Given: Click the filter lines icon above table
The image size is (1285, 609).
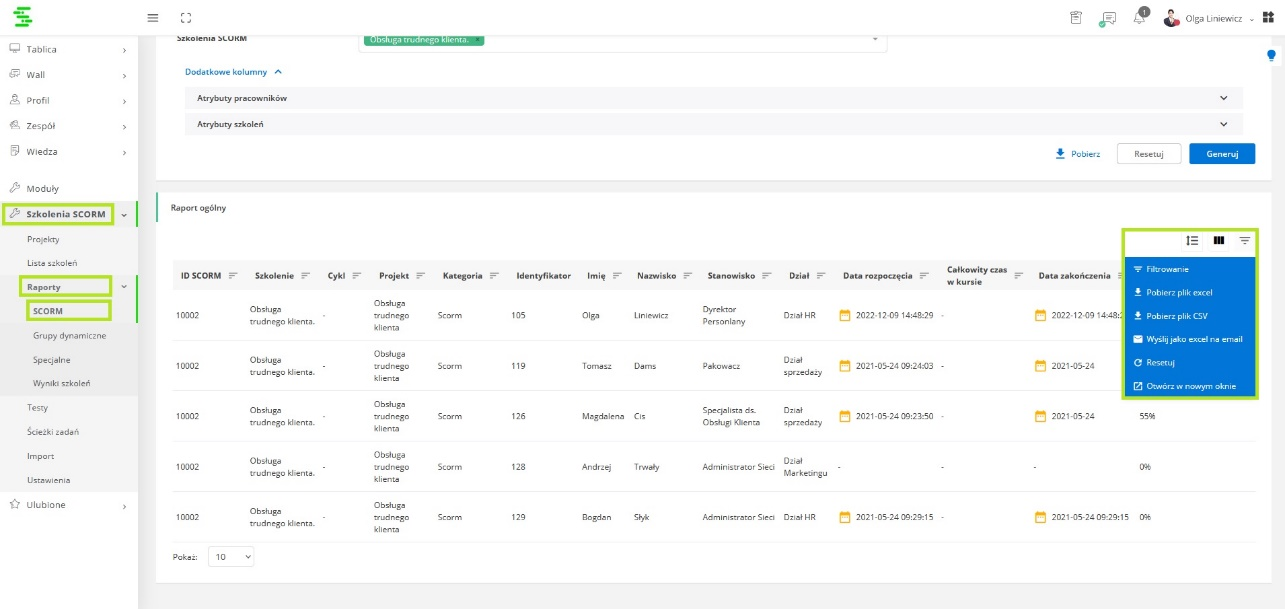Looking at the screenshot, I should pyautogui.click(x=1245, y=240).
